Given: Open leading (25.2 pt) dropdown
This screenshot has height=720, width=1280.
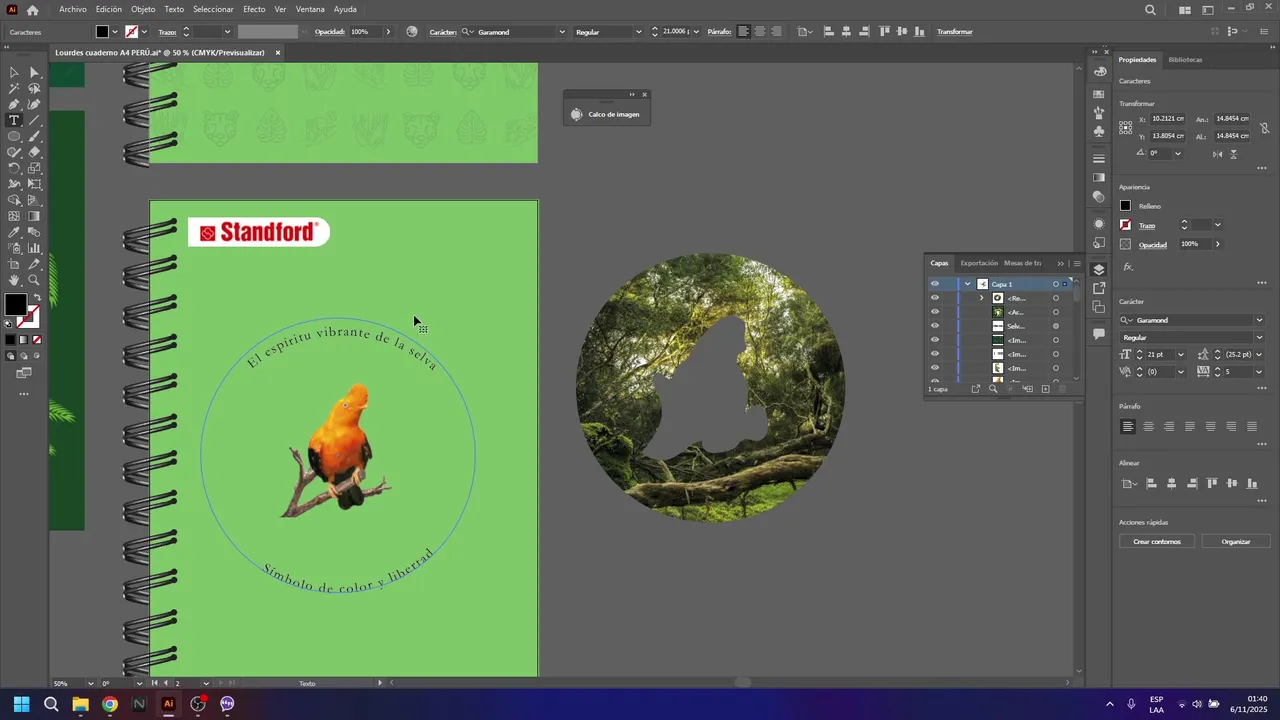Looking at the screenshot, I should coord(1258,355).
